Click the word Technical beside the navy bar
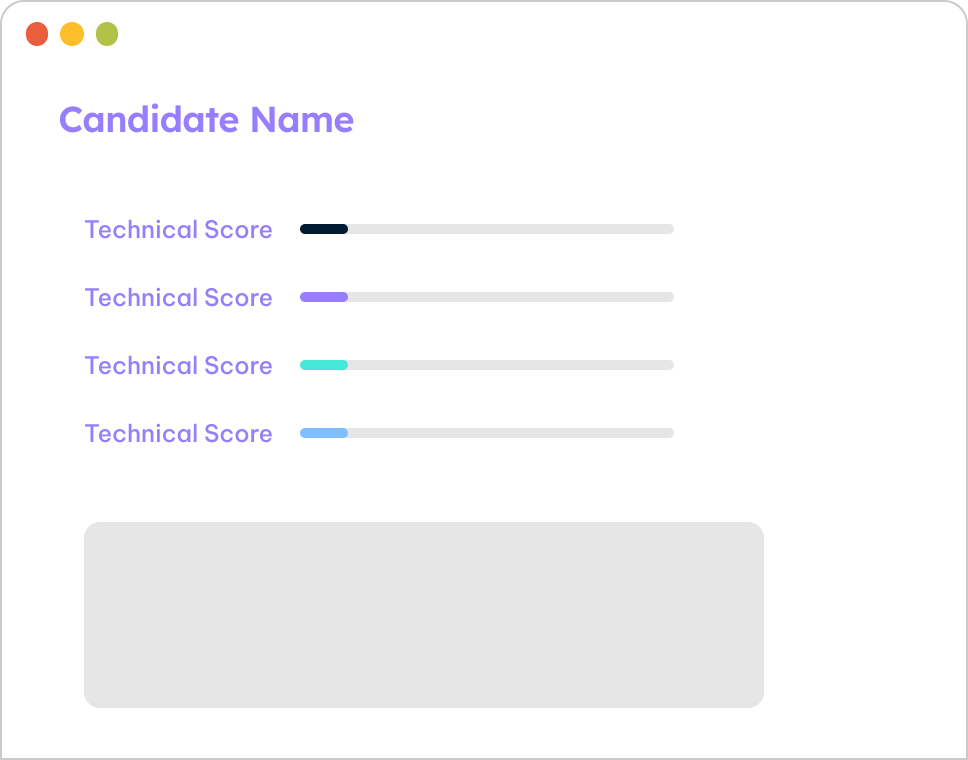The width and height of the screenshot is (968, 760). pyautogui.click(x=141, y=230)
